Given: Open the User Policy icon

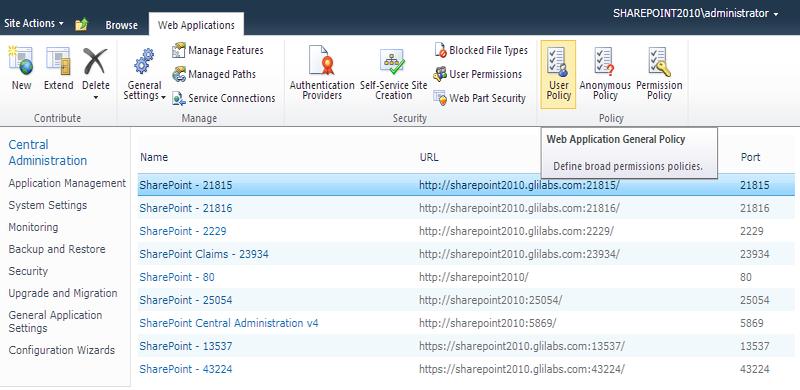Looking at the screenshot, I should click(558, 62).
